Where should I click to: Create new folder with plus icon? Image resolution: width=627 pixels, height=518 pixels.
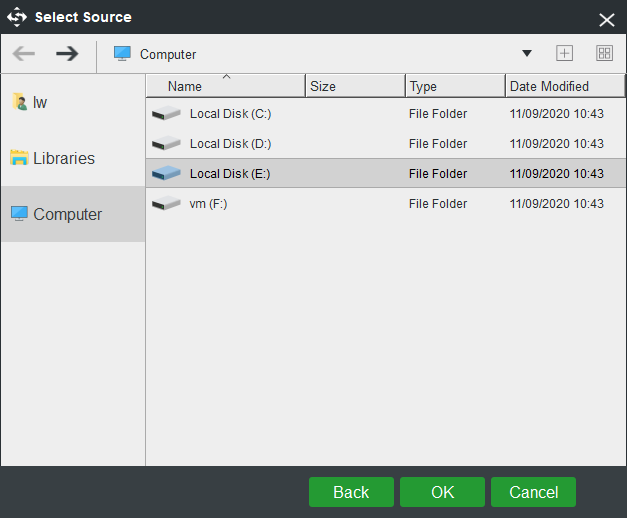pyautogui.click(x=564, y=53)
